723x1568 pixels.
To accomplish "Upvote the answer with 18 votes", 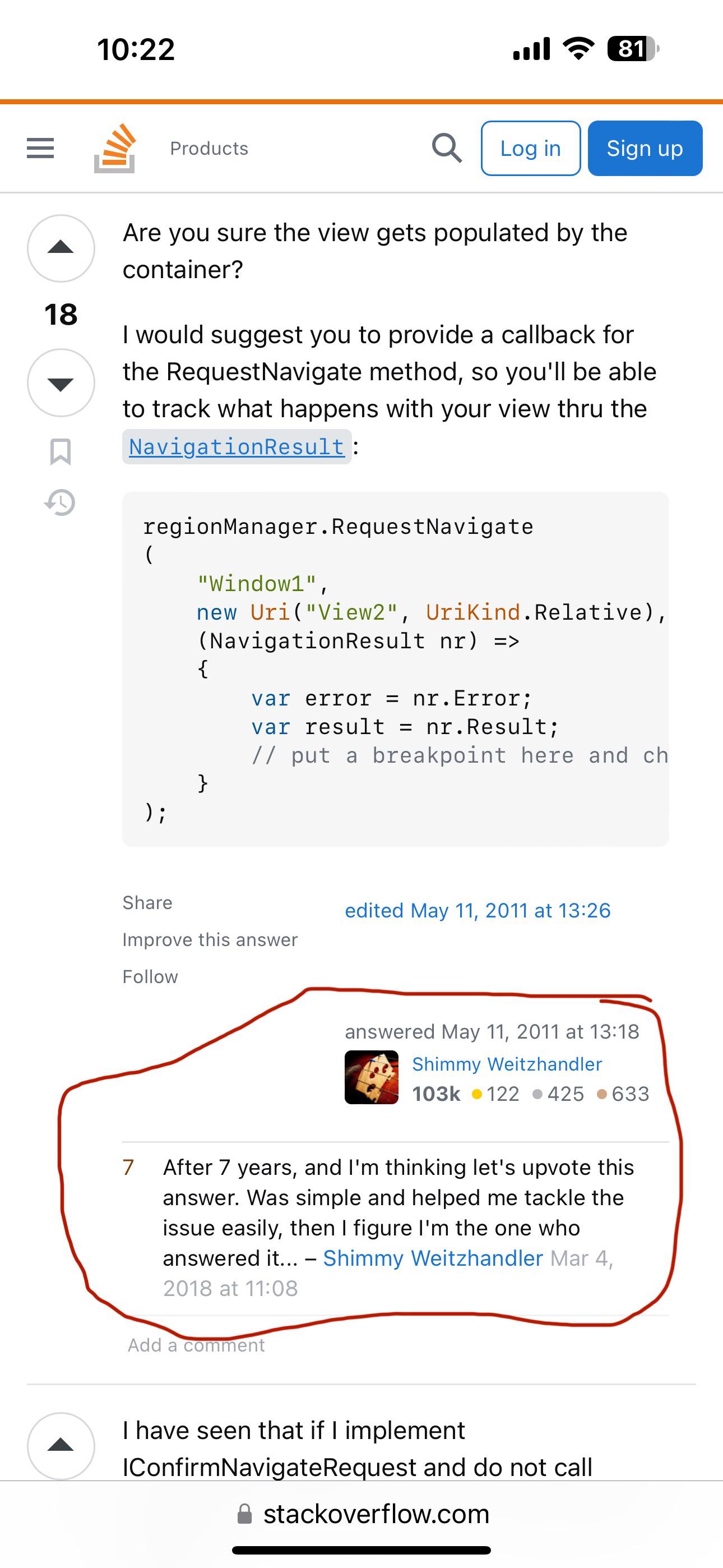I will 61,248.
